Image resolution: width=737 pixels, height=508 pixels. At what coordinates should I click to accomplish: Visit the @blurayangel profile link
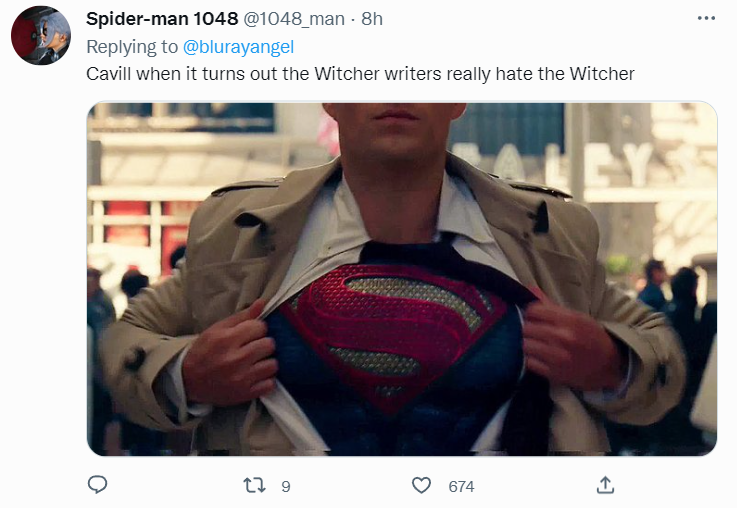[238, 47]
